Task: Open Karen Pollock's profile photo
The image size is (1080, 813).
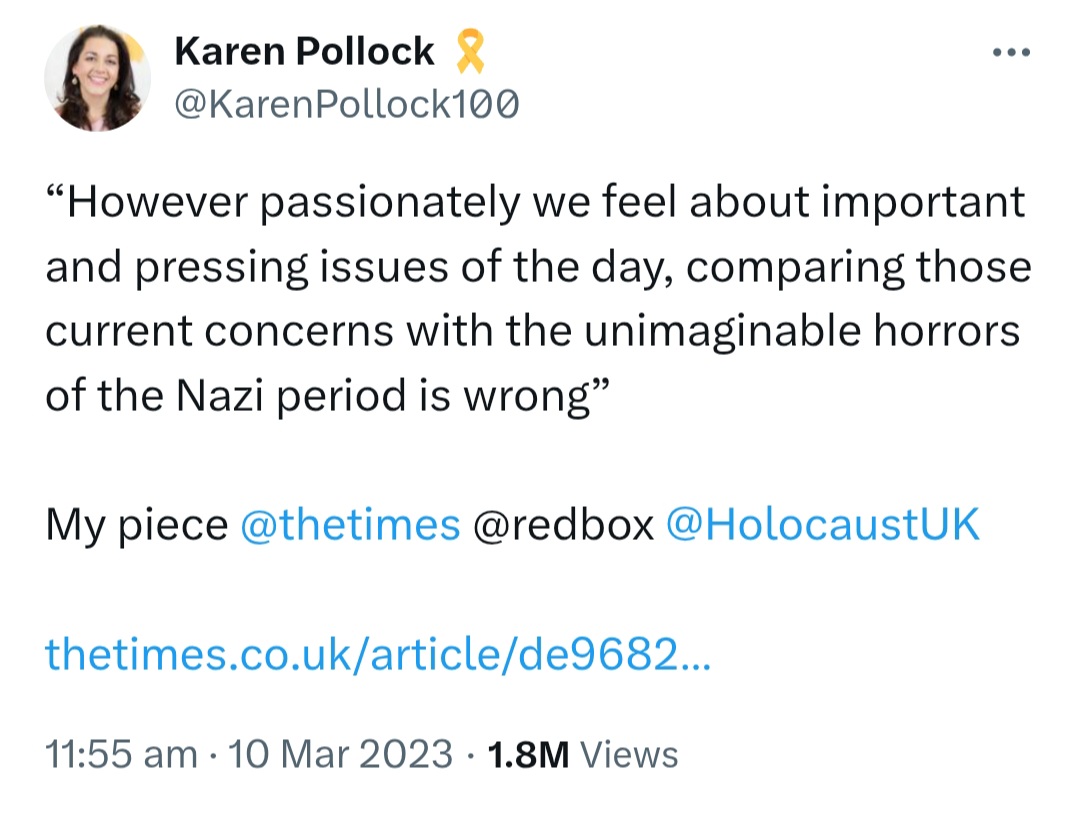Action: click(97, 78)
